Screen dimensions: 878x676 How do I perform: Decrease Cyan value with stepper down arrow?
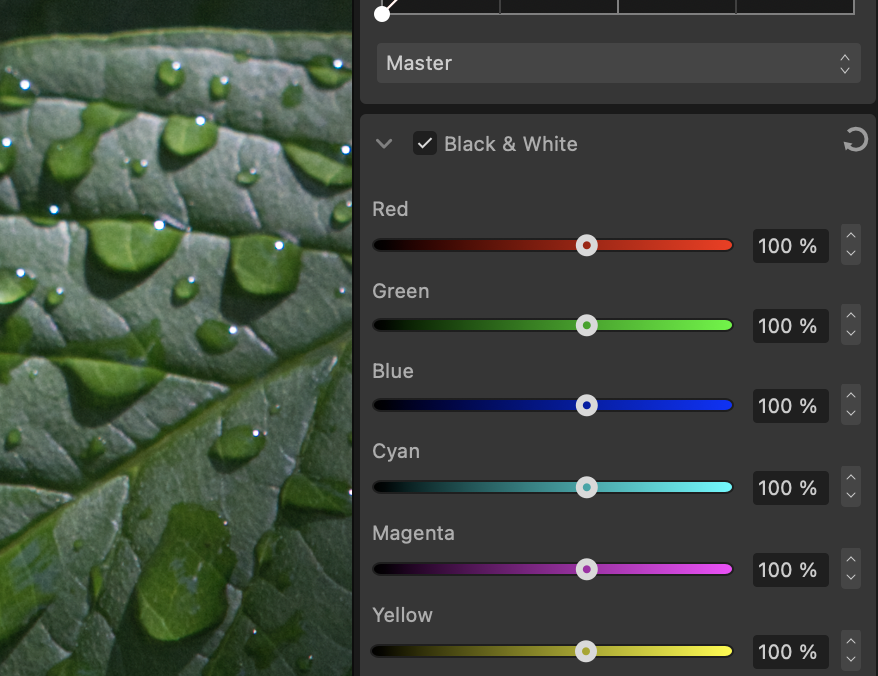click(x=850, y=496)
